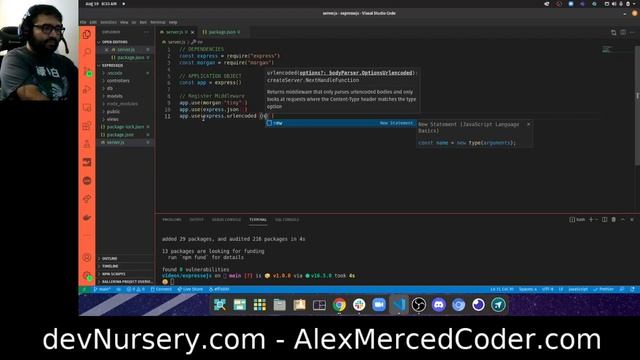Expand the OUTLINE section
Image resolution: width=640 pixels, height=360 pixels.
coord(108,259)
